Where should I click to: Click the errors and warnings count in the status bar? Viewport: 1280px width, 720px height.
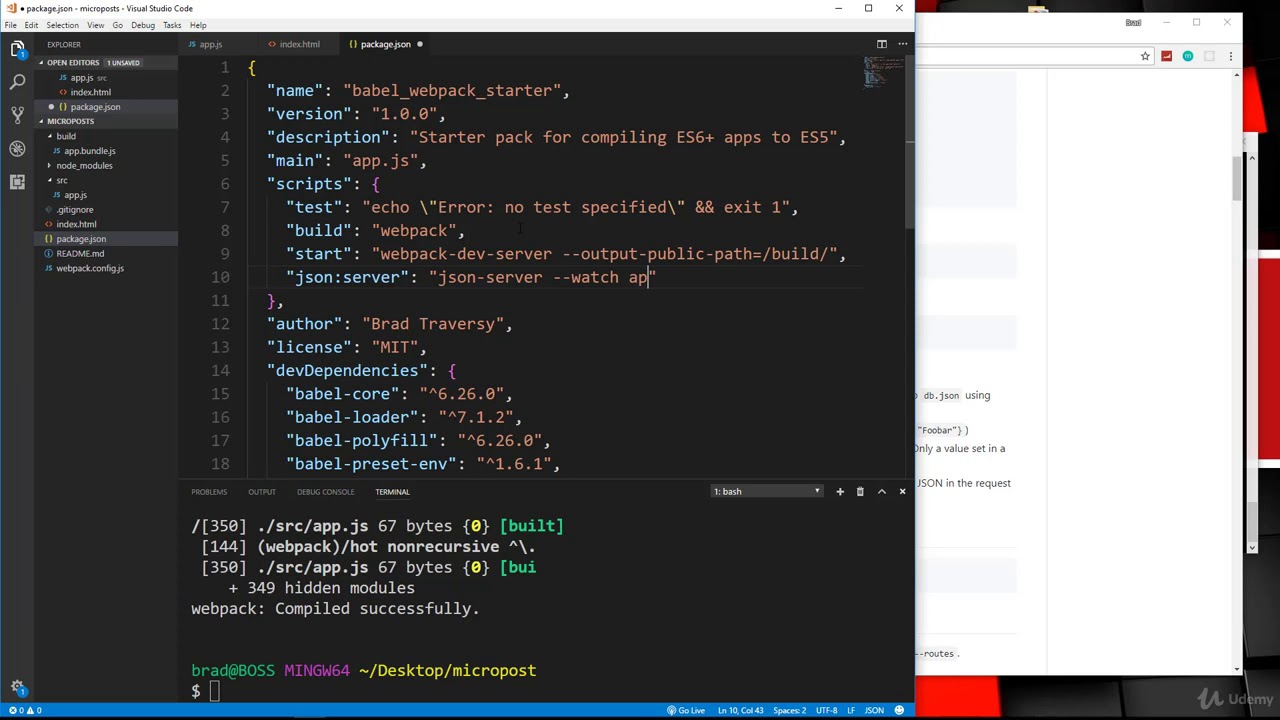pos(24,710)
